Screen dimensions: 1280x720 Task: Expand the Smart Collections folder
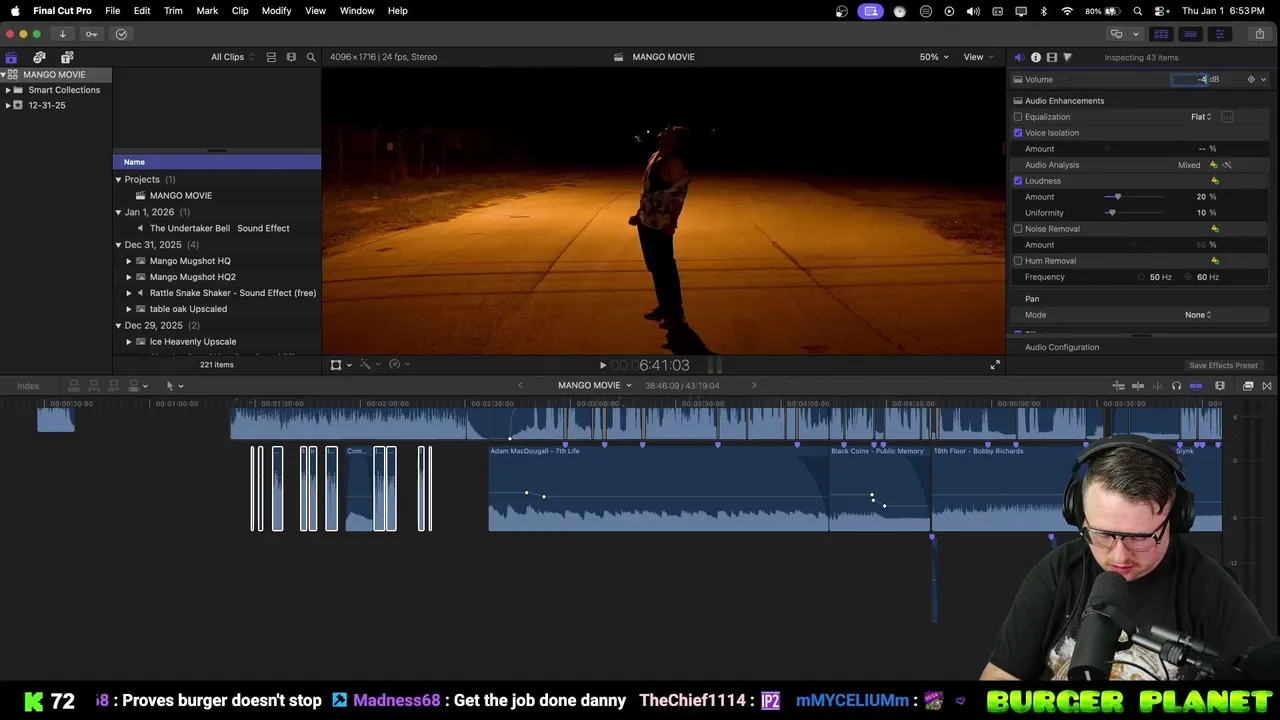[8, 90]
